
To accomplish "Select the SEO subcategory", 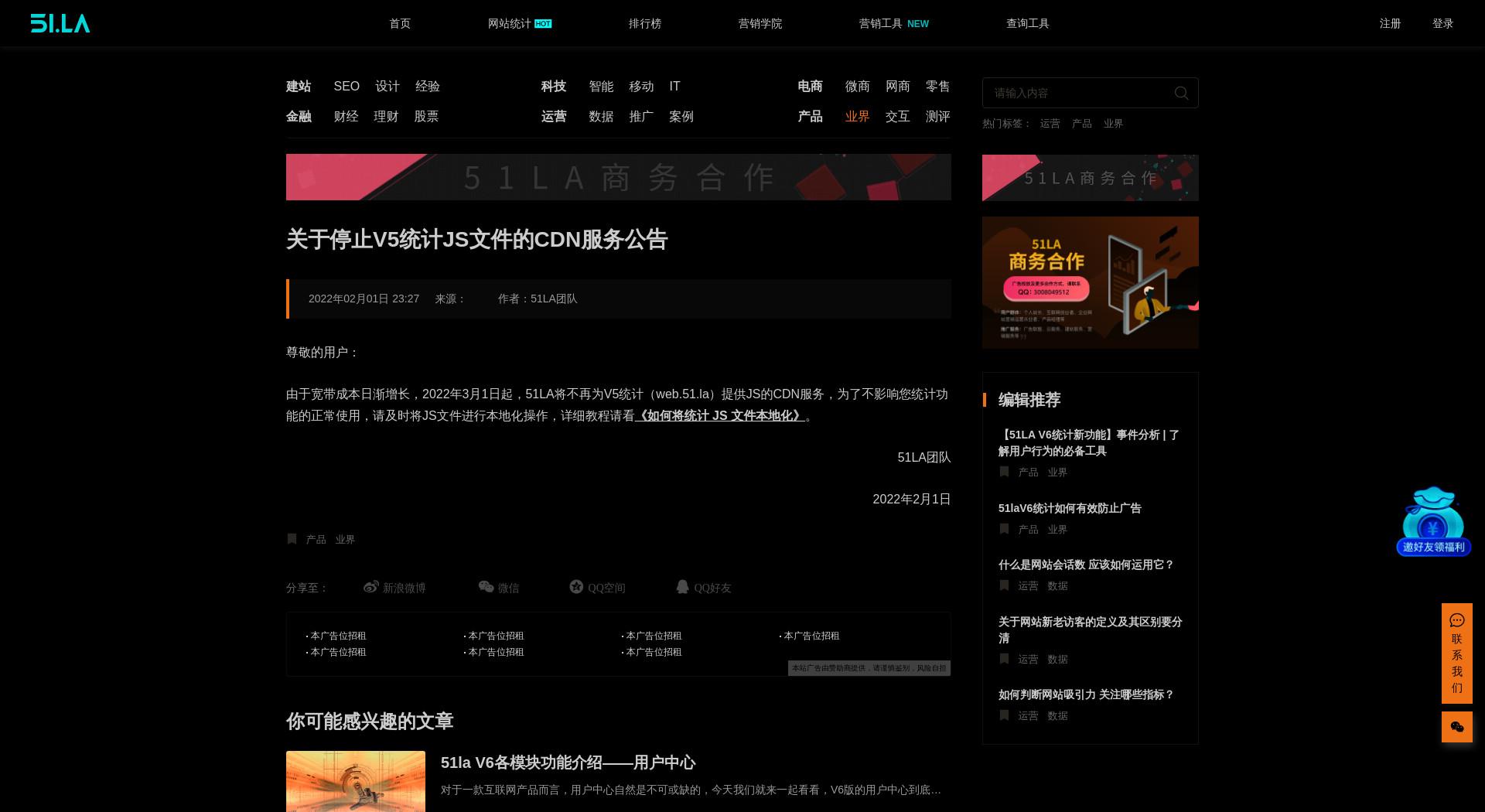I will click(346, 86).
